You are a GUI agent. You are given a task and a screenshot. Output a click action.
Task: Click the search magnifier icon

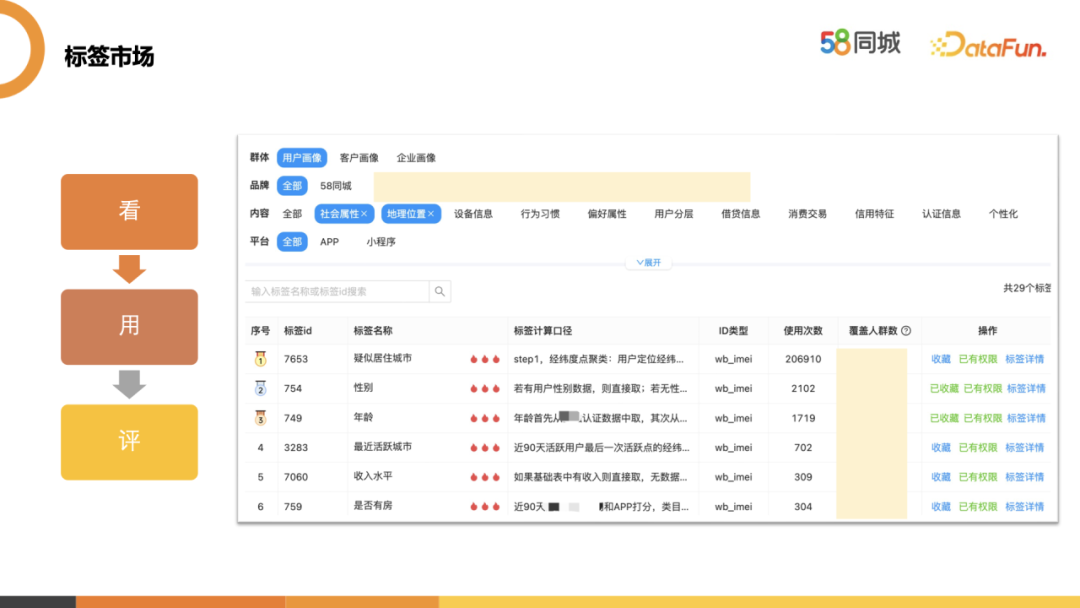click(439, 291)
